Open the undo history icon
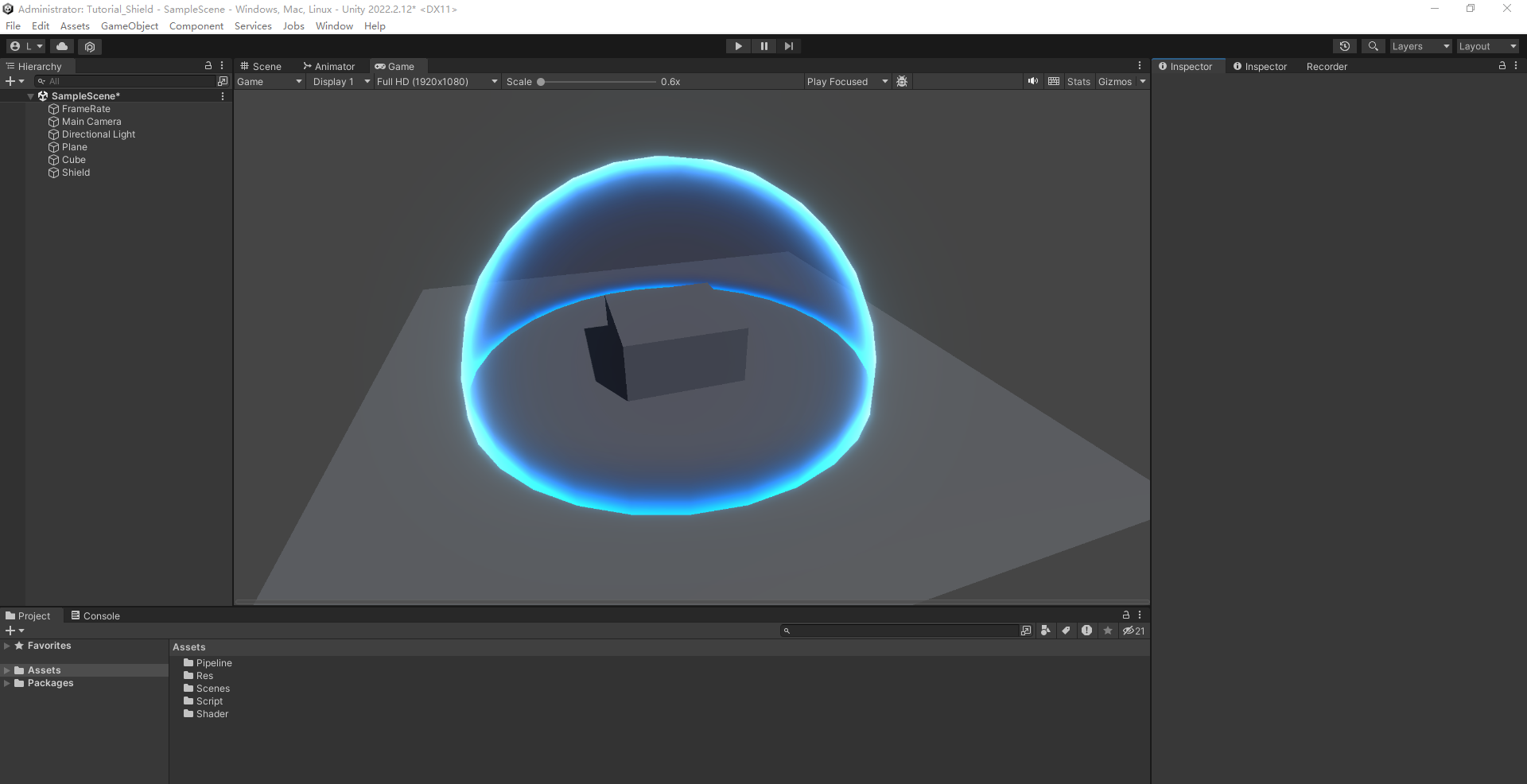 point(1344,46)
